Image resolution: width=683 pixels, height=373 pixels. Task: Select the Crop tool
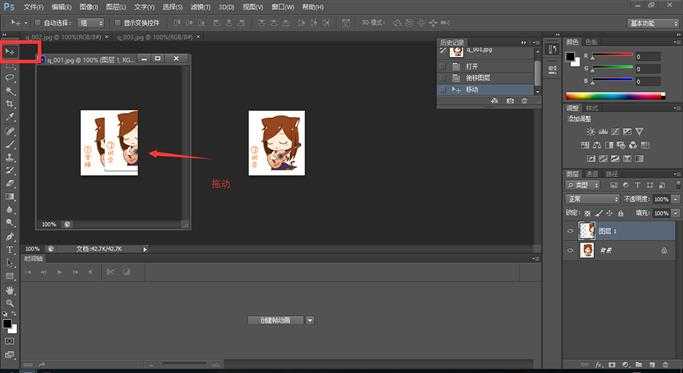click(x=10, y=104)
